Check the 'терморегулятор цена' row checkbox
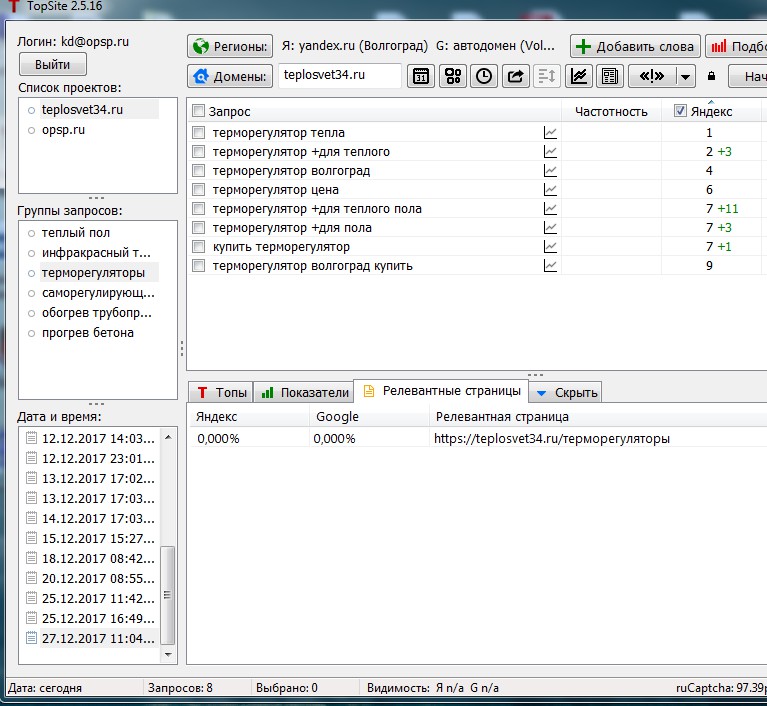This screenshot has width=767, height=706. 198,190
